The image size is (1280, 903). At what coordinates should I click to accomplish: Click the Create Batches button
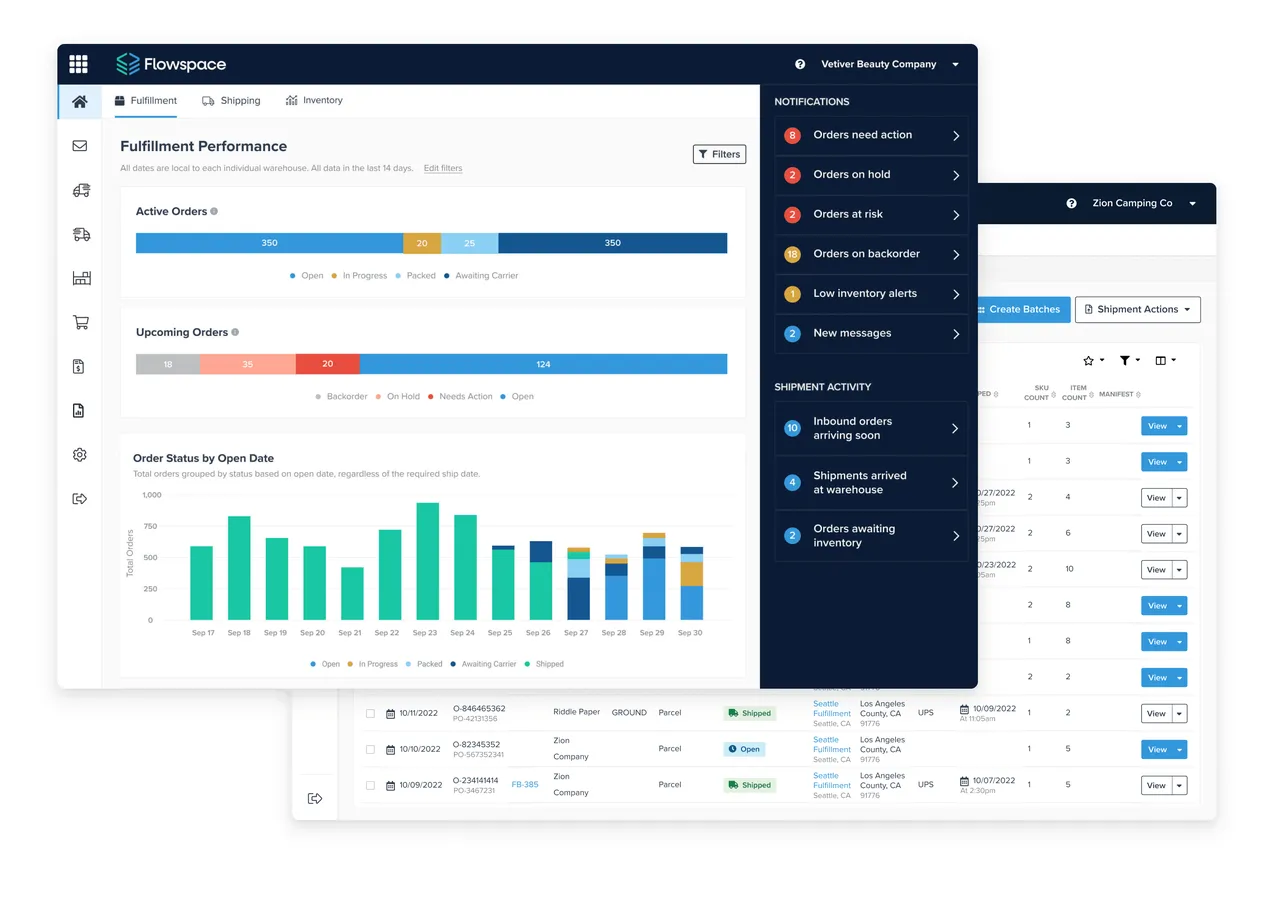[1024, 310]
